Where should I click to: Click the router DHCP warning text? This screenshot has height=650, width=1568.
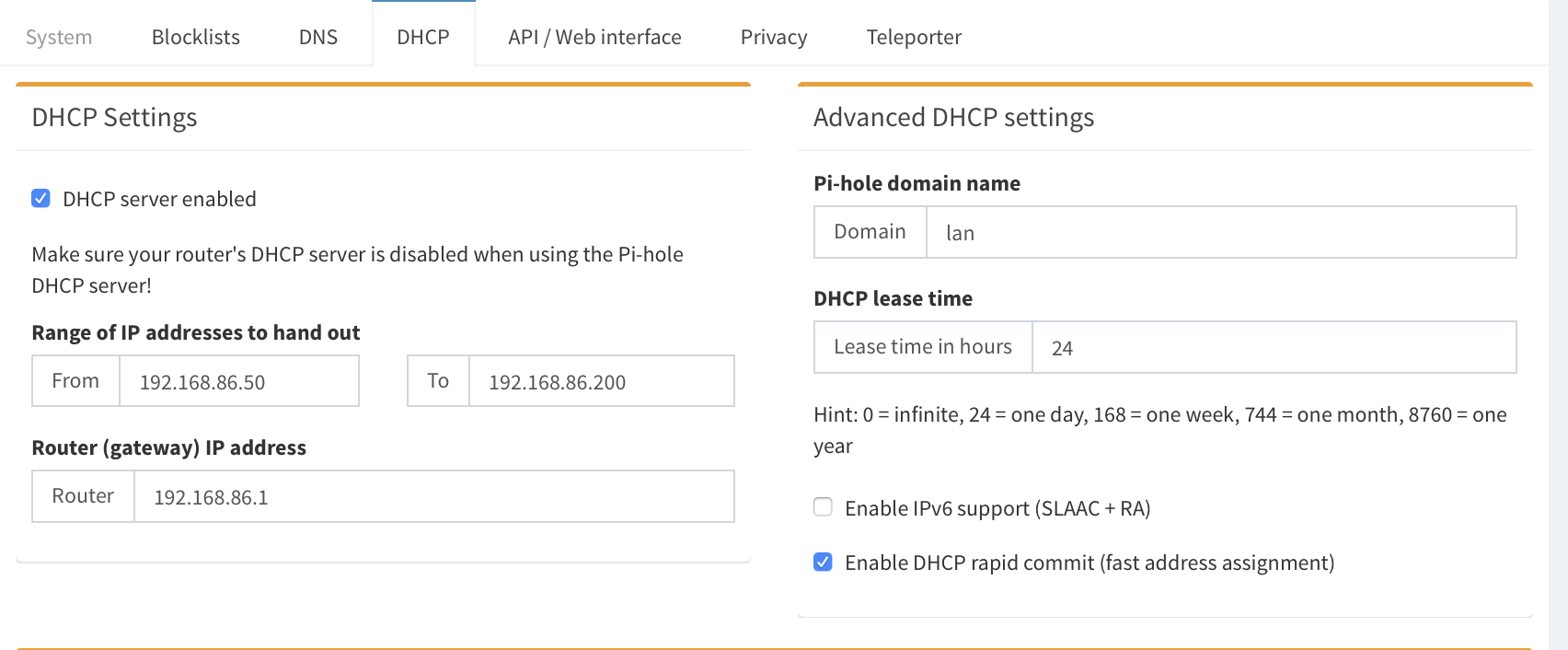(357, 270)
